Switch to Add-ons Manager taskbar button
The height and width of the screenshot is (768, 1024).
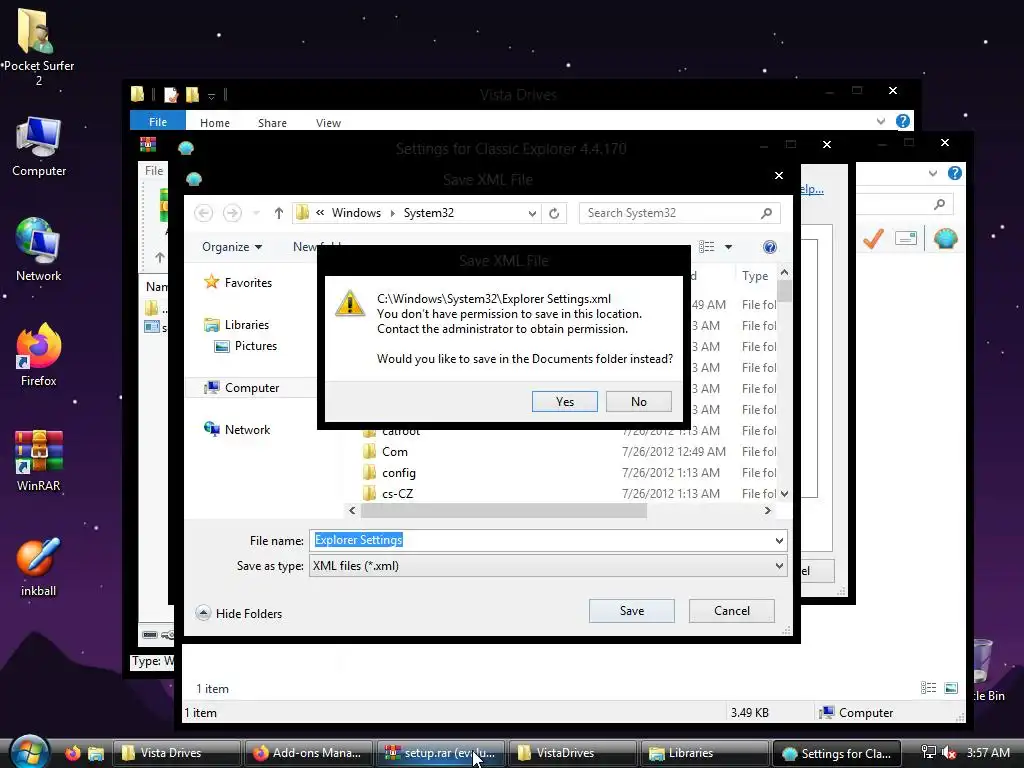308,753
